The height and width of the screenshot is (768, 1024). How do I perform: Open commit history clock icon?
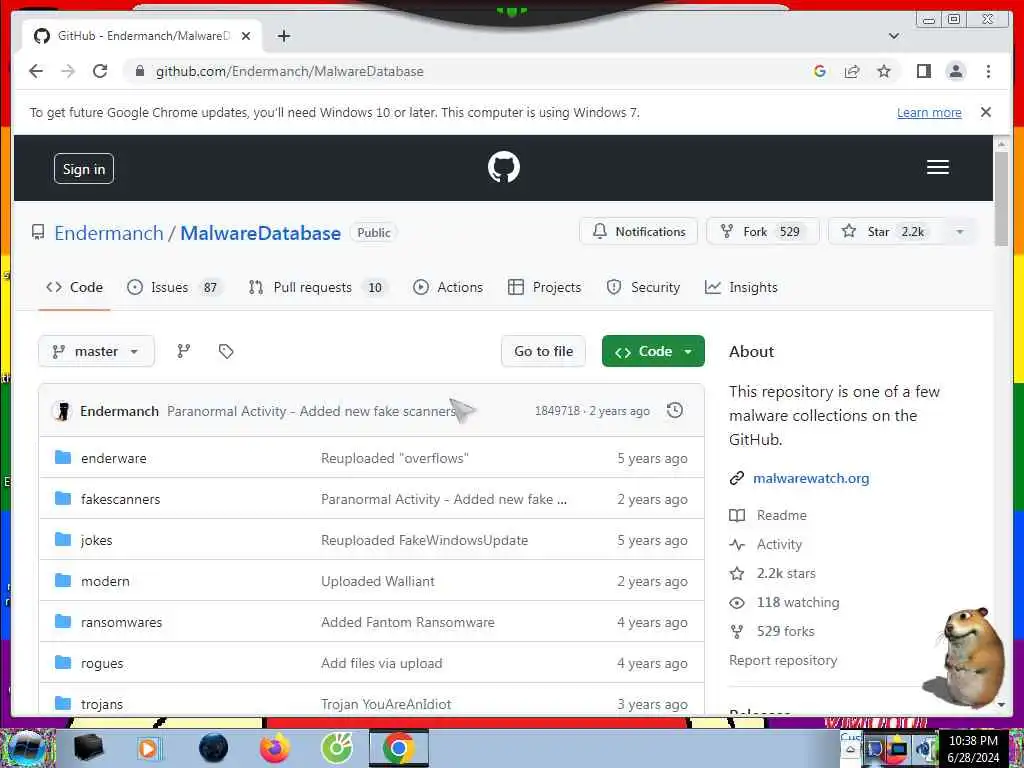click(675, 410)
